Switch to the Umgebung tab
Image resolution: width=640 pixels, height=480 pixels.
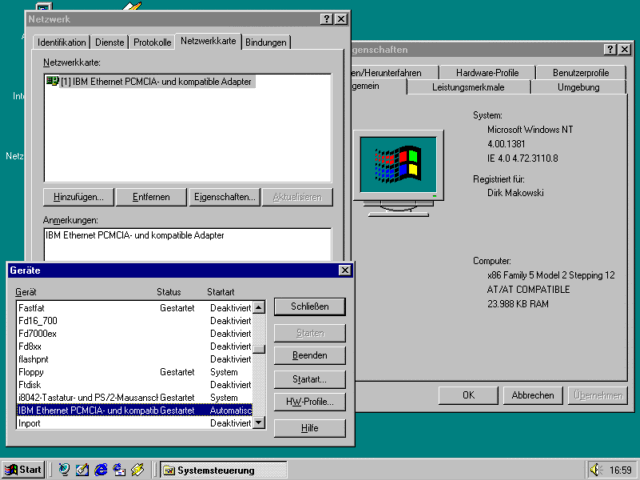(578, 87)
